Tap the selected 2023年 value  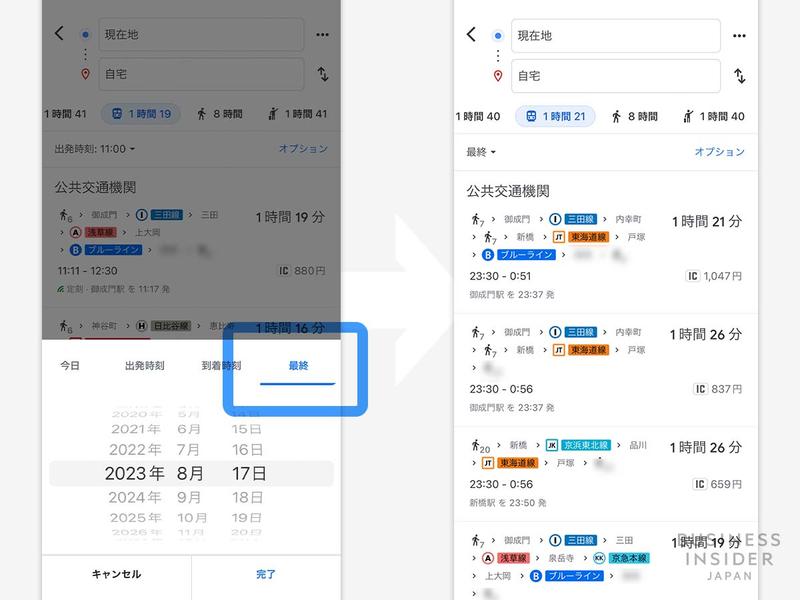(134, 473)
